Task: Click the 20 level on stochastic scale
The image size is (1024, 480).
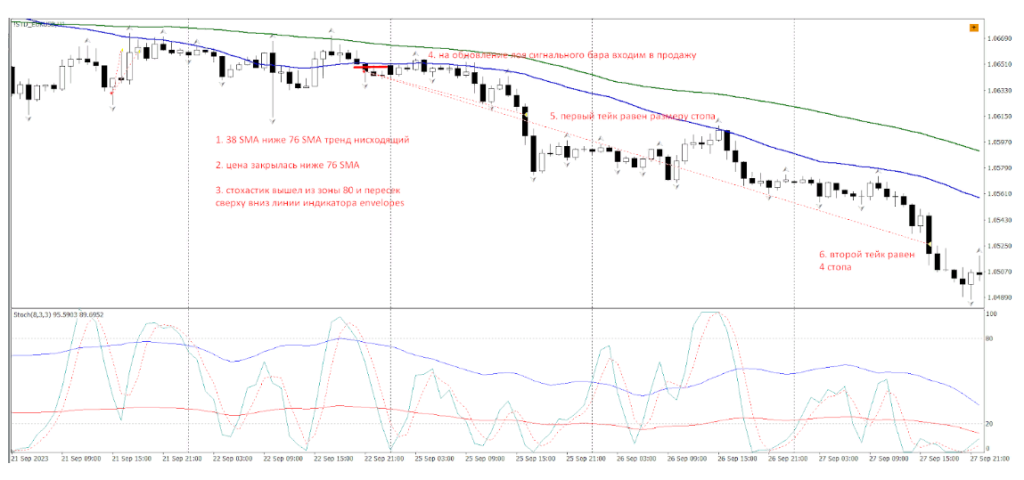Action: pos(990,424)
